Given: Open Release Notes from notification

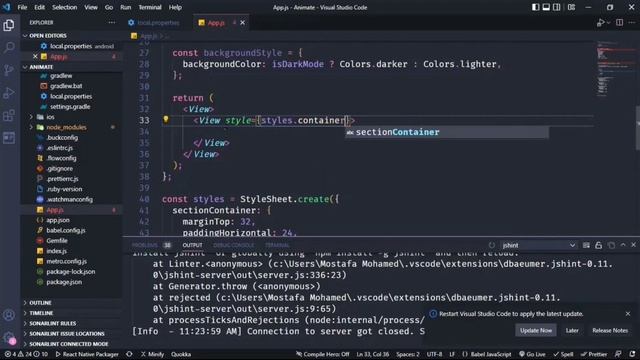Looking at the screenshot, I should [610, 331].
